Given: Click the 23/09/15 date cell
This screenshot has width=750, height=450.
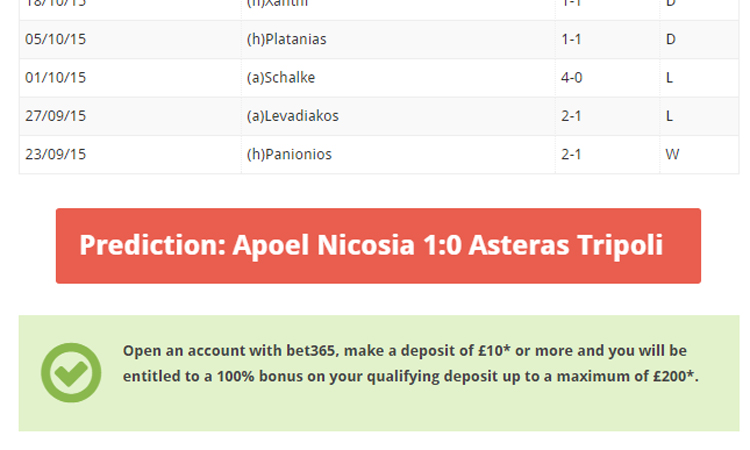Looking at the screenshot, I should tap(130, 154).
